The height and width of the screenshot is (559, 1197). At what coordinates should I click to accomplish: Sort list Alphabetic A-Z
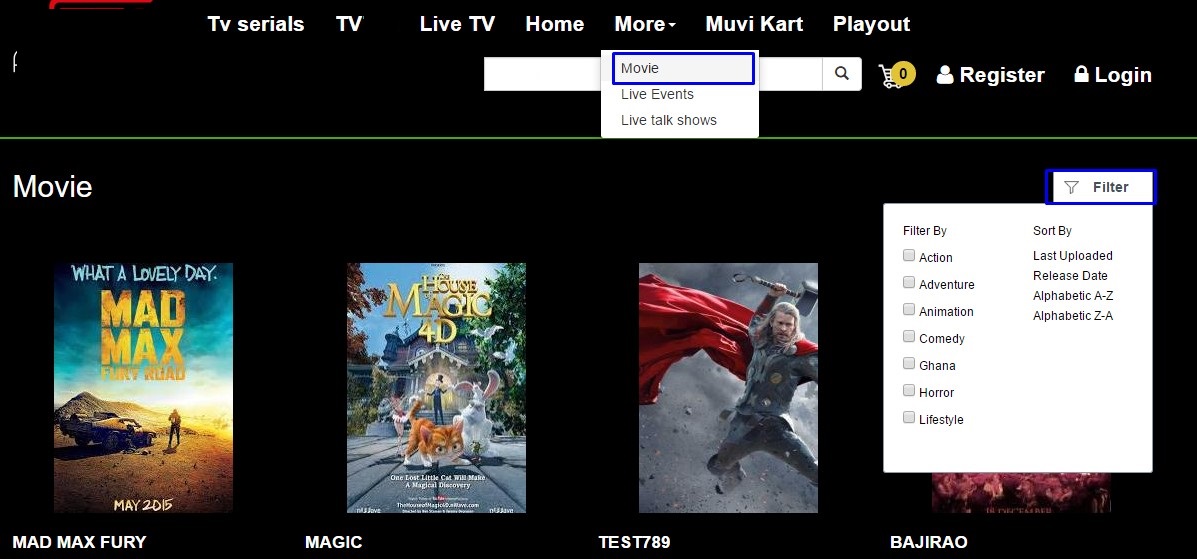[1073, 296]
